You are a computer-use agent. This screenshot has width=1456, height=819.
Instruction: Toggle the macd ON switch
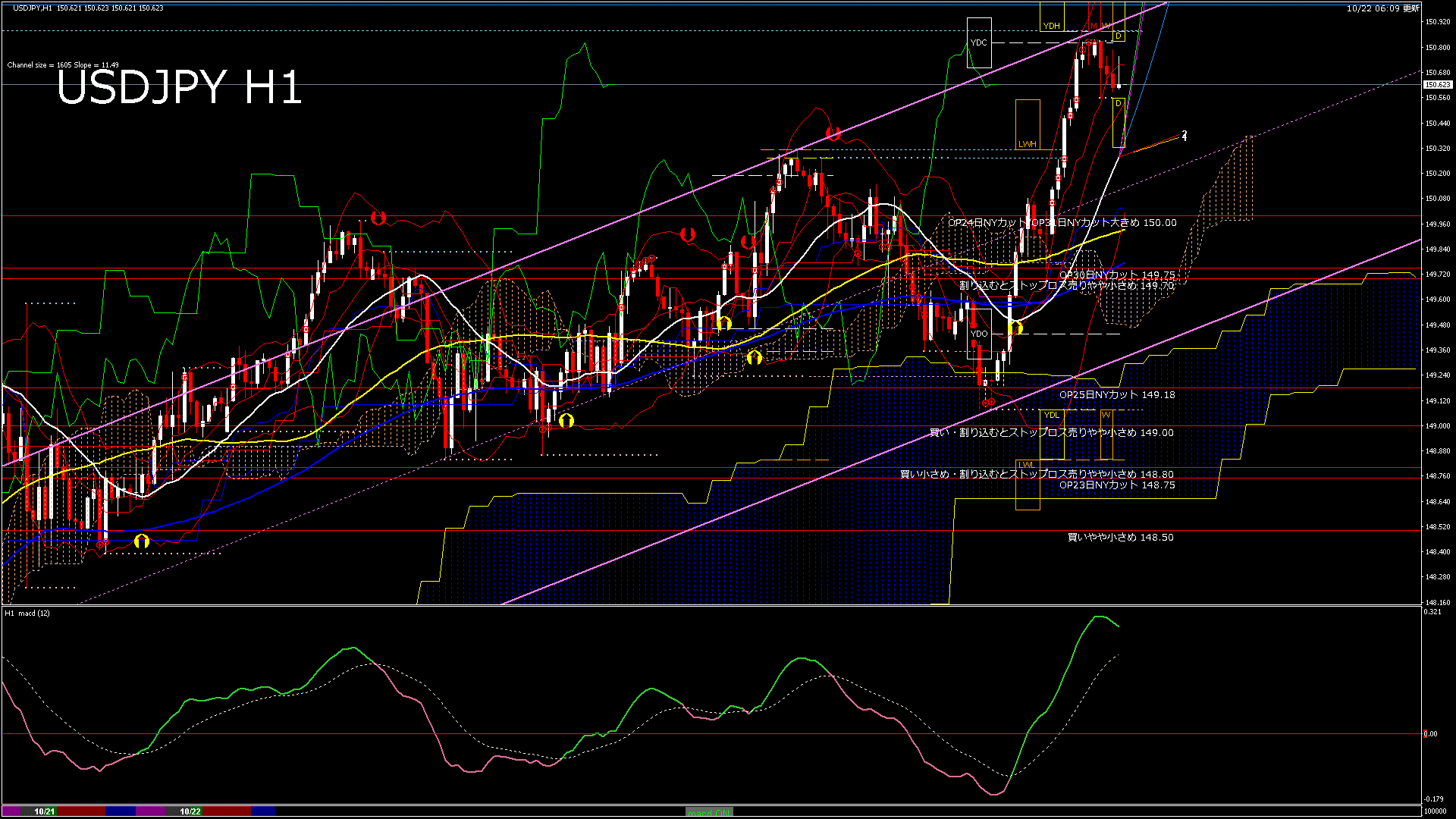click(709, 812)
